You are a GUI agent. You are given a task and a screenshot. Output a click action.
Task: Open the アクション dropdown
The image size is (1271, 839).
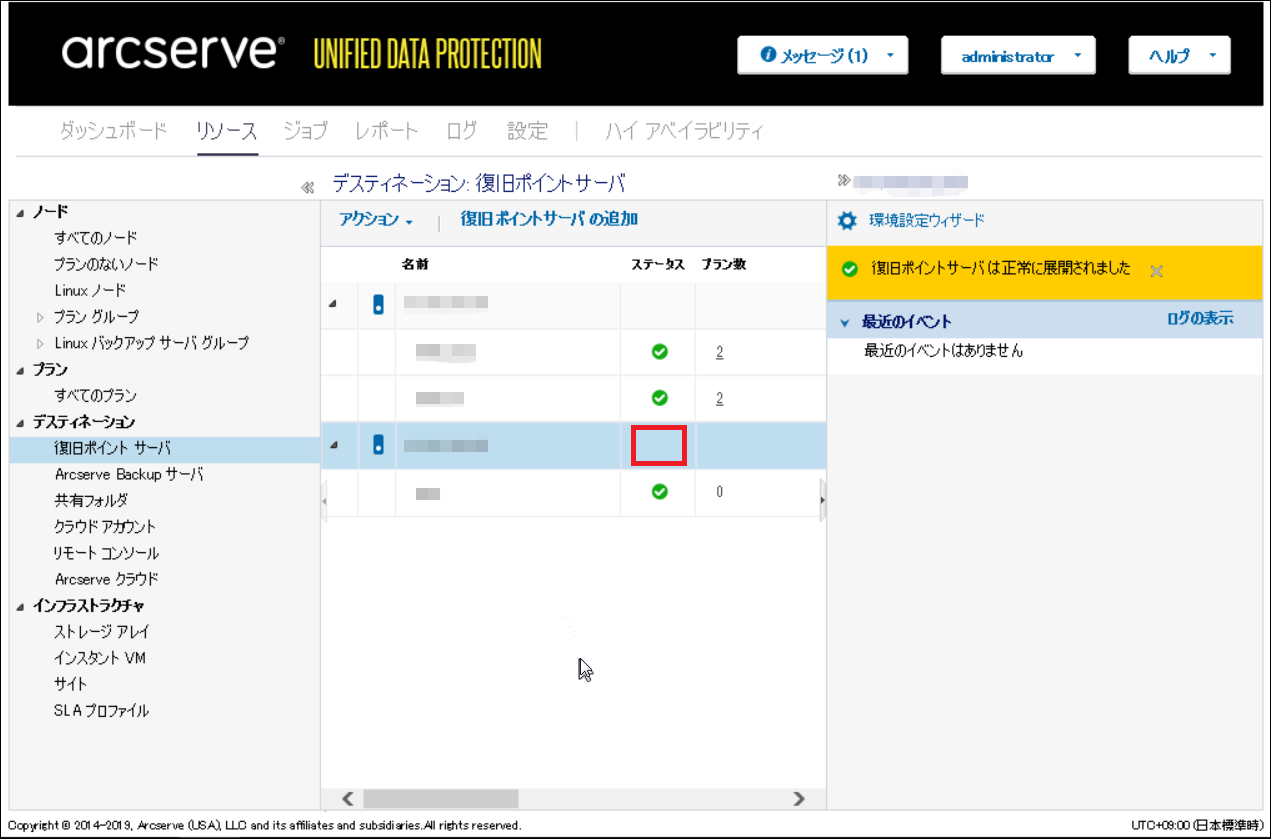376,220
